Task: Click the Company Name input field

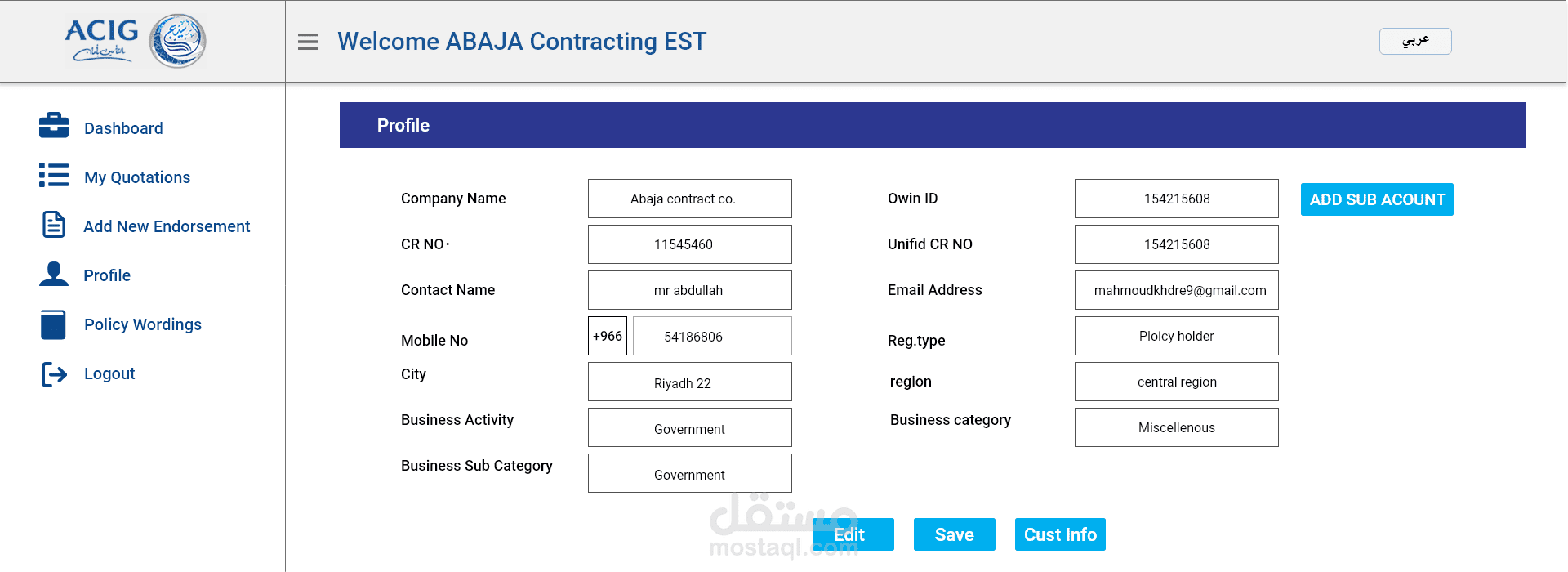Action: (689, 199)
